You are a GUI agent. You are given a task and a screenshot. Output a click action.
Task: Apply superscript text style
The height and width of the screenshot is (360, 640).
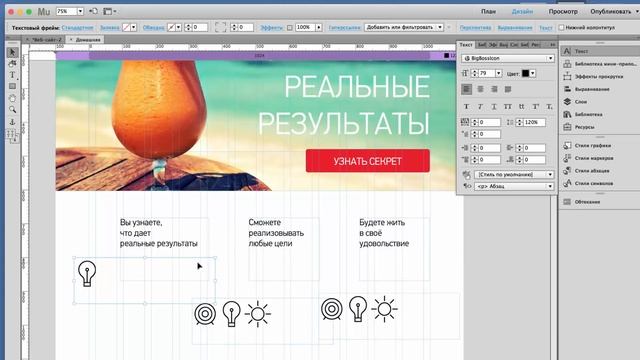(536, 107)
